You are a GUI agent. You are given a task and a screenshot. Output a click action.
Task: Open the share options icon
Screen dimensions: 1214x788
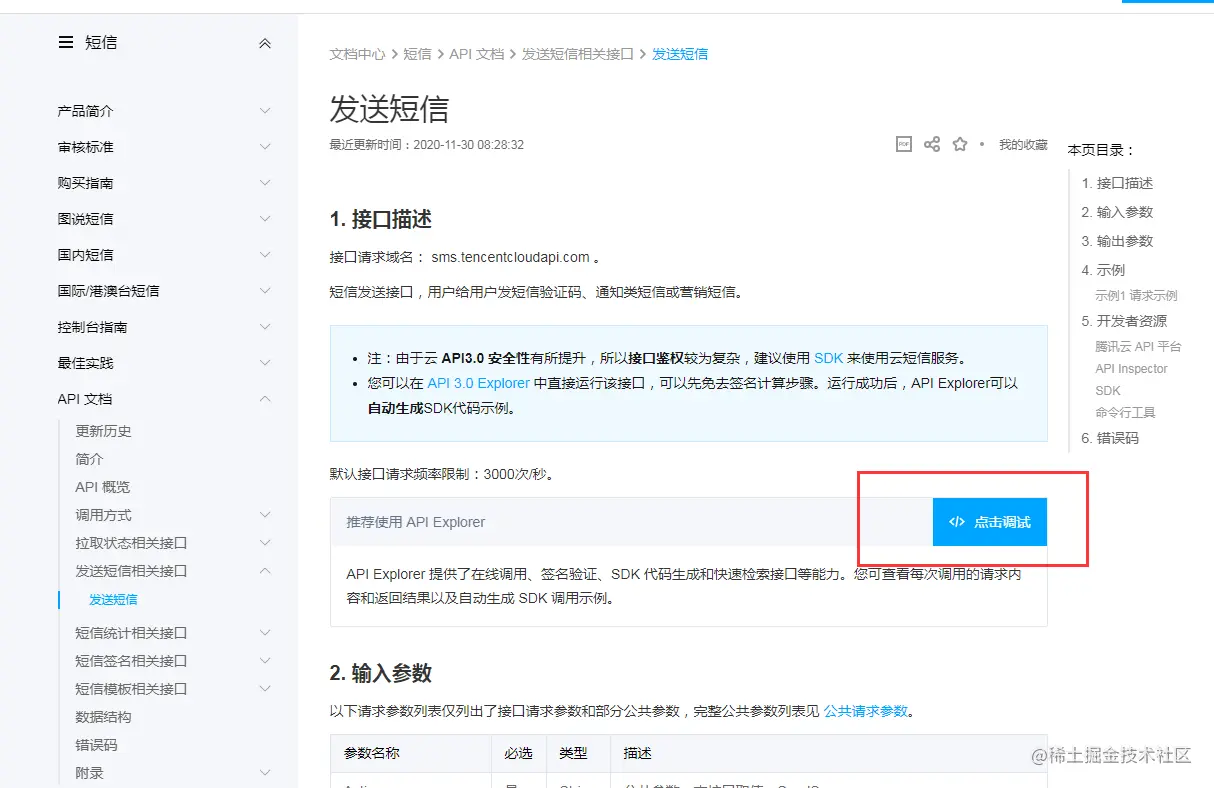931,143
